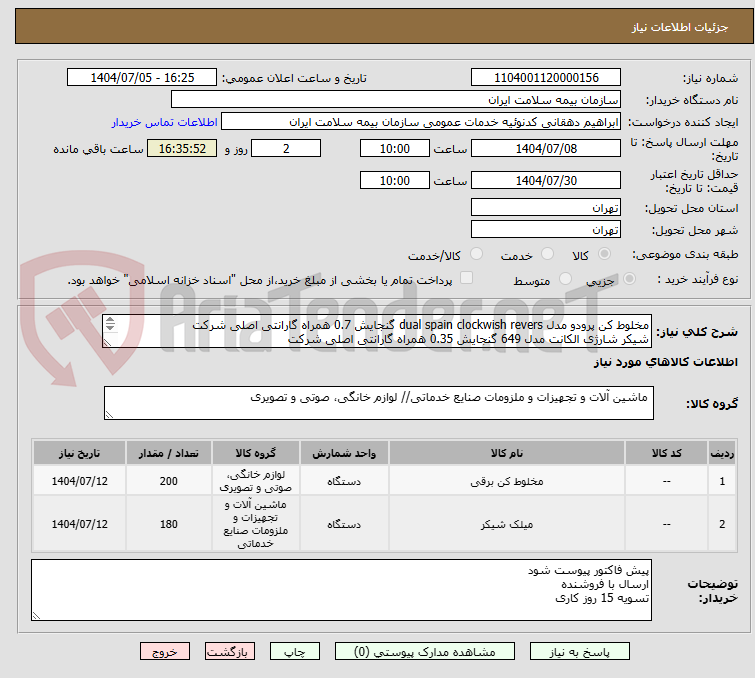The width and height of the screenshot is (755, 678).
Task: Click the کد کالا column header
Action: 666,453
